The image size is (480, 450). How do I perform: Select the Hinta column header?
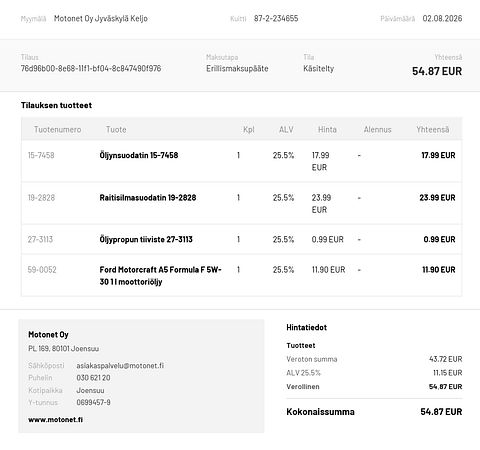pyautogui.click(x=327, y=129)
